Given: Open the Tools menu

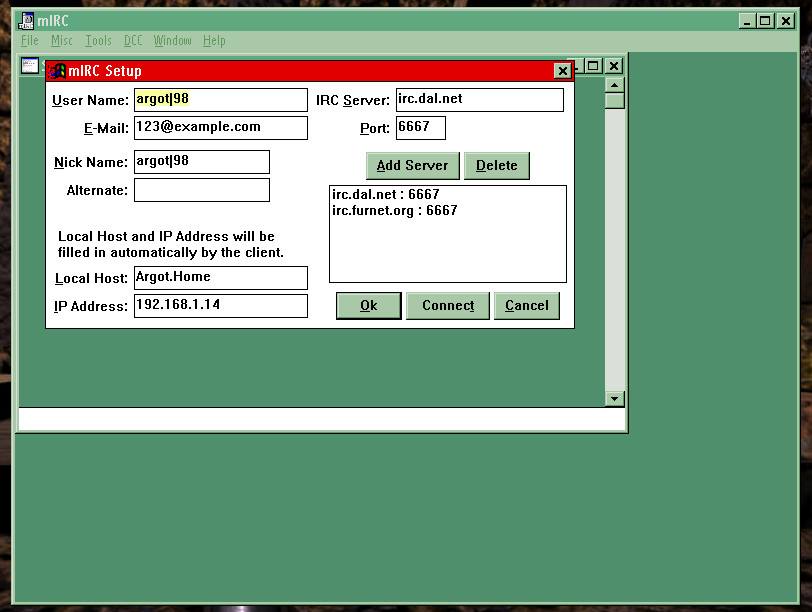Looking at the screenshot, I should coord(98,41).
